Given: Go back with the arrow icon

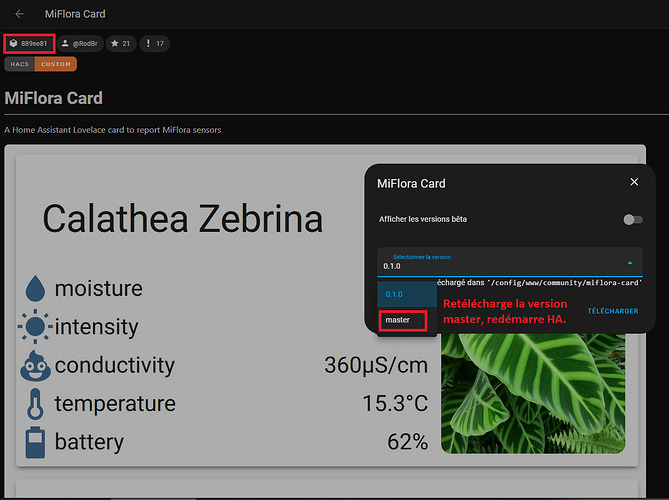Looking at the screenshot, I should (19, 14).
